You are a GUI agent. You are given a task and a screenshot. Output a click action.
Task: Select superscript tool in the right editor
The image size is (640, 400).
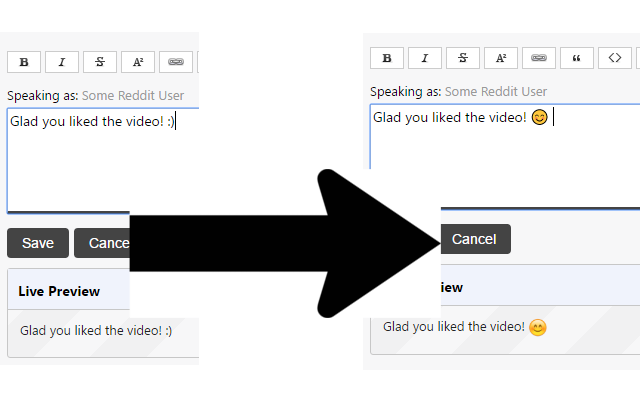point(501,58)
